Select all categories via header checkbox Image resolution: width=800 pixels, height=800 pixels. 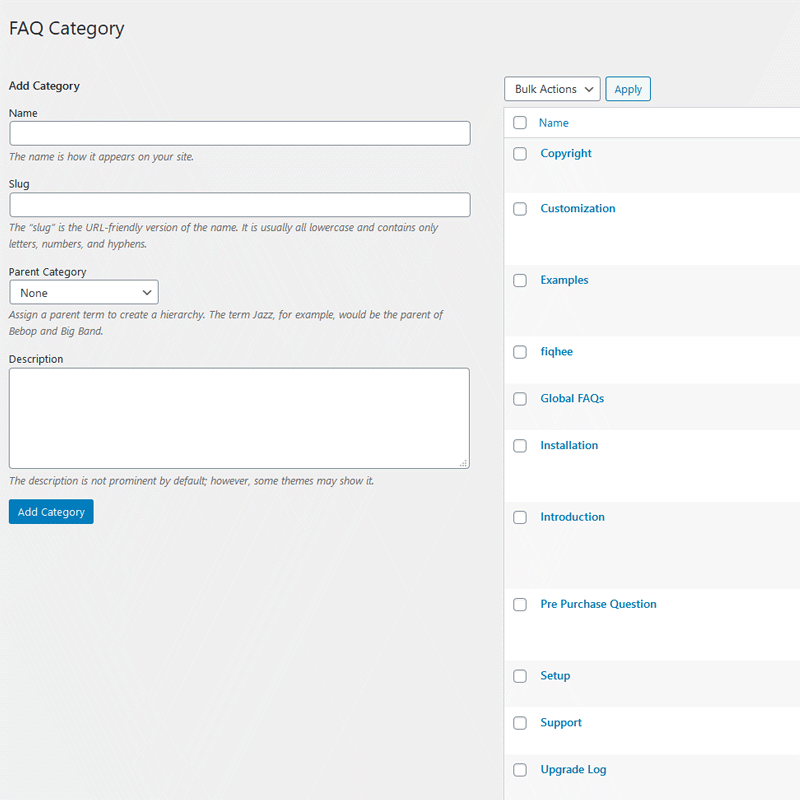click(519, 122)
